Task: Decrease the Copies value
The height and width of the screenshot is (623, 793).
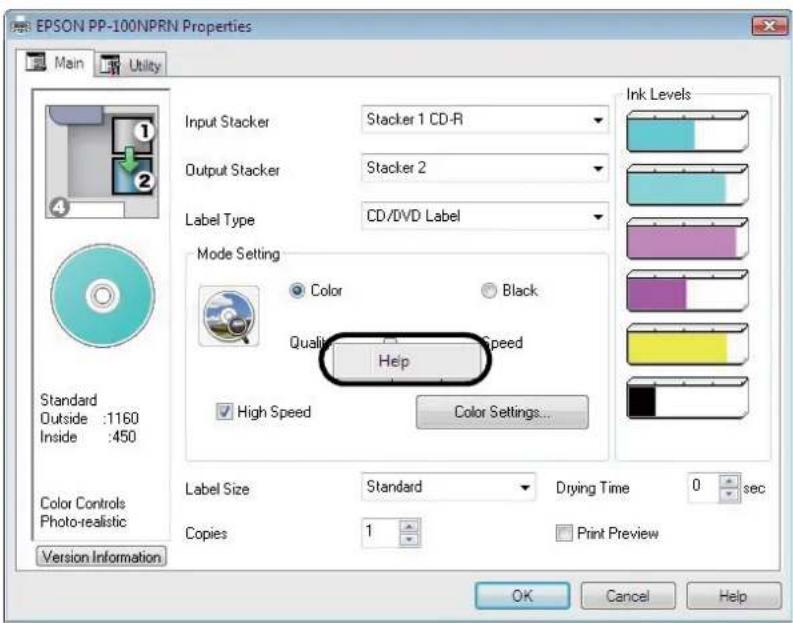Action: click(410, 540)
